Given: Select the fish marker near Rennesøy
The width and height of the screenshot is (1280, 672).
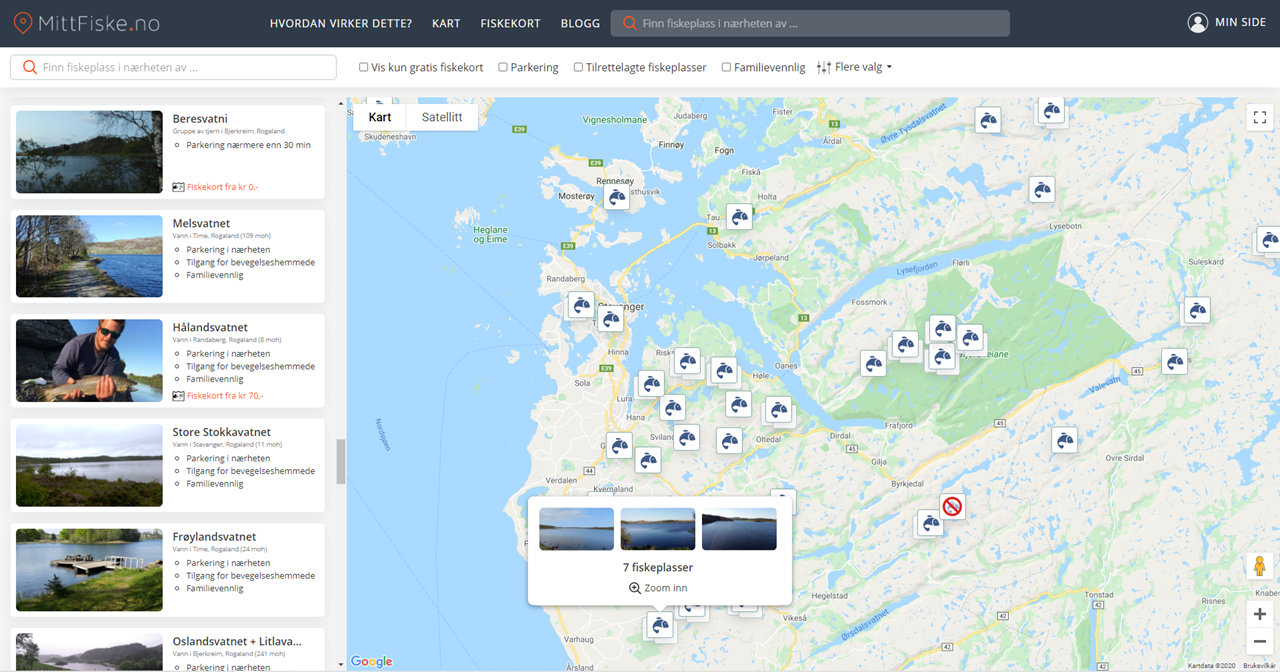Looking at the screenshot, I should point(617,197).
